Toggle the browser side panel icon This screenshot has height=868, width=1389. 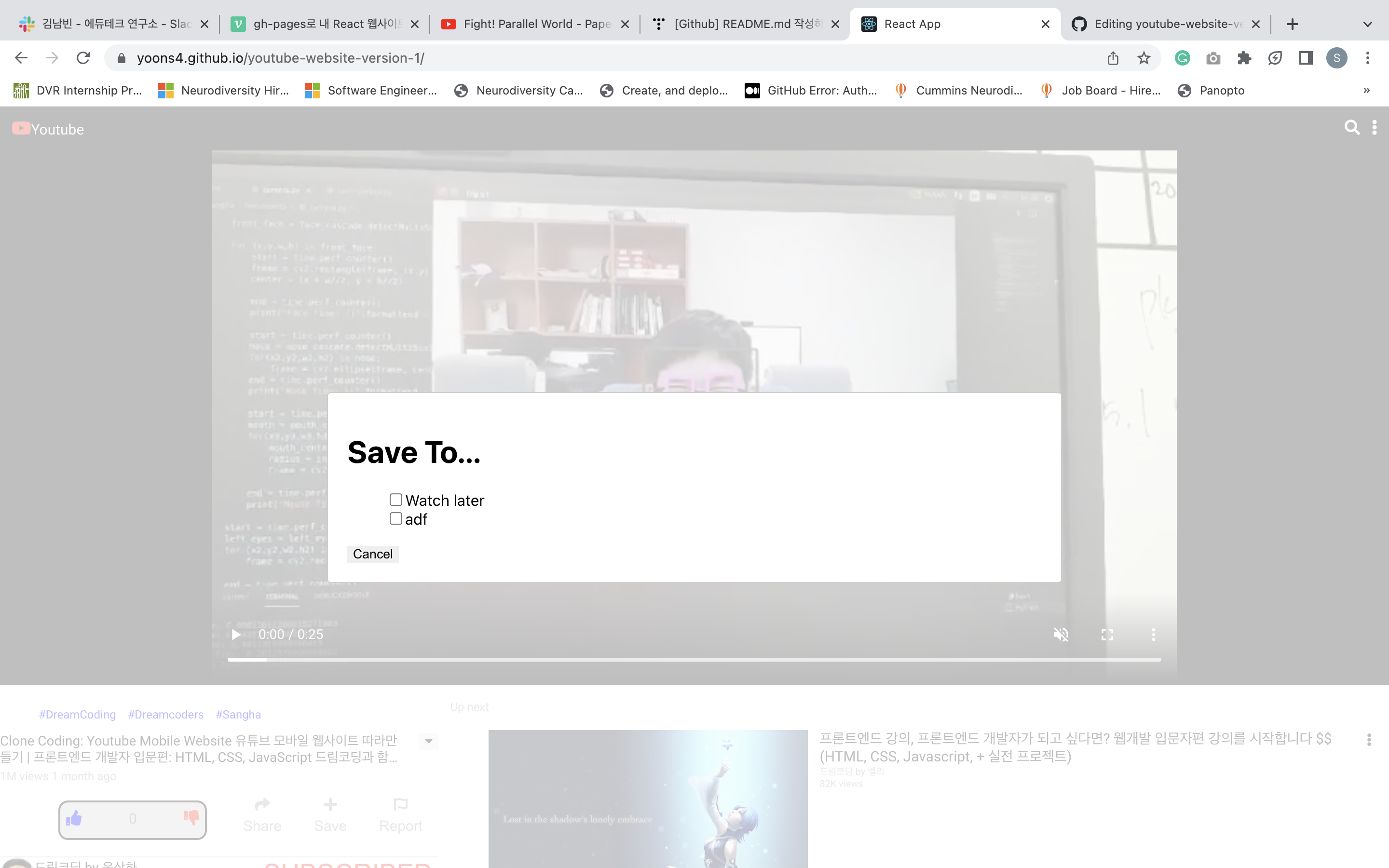click(x=1306, y=58)
